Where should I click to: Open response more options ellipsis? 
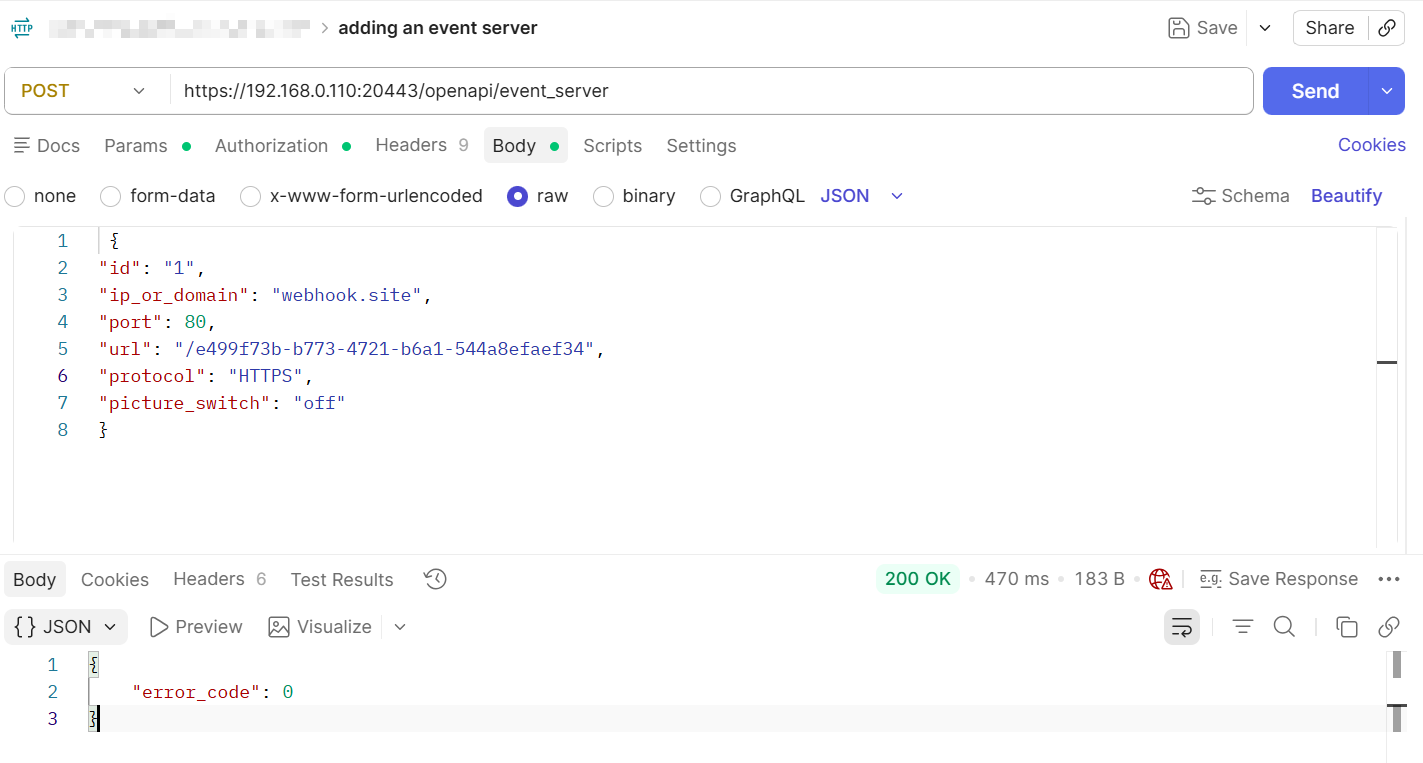[1388, 579]
